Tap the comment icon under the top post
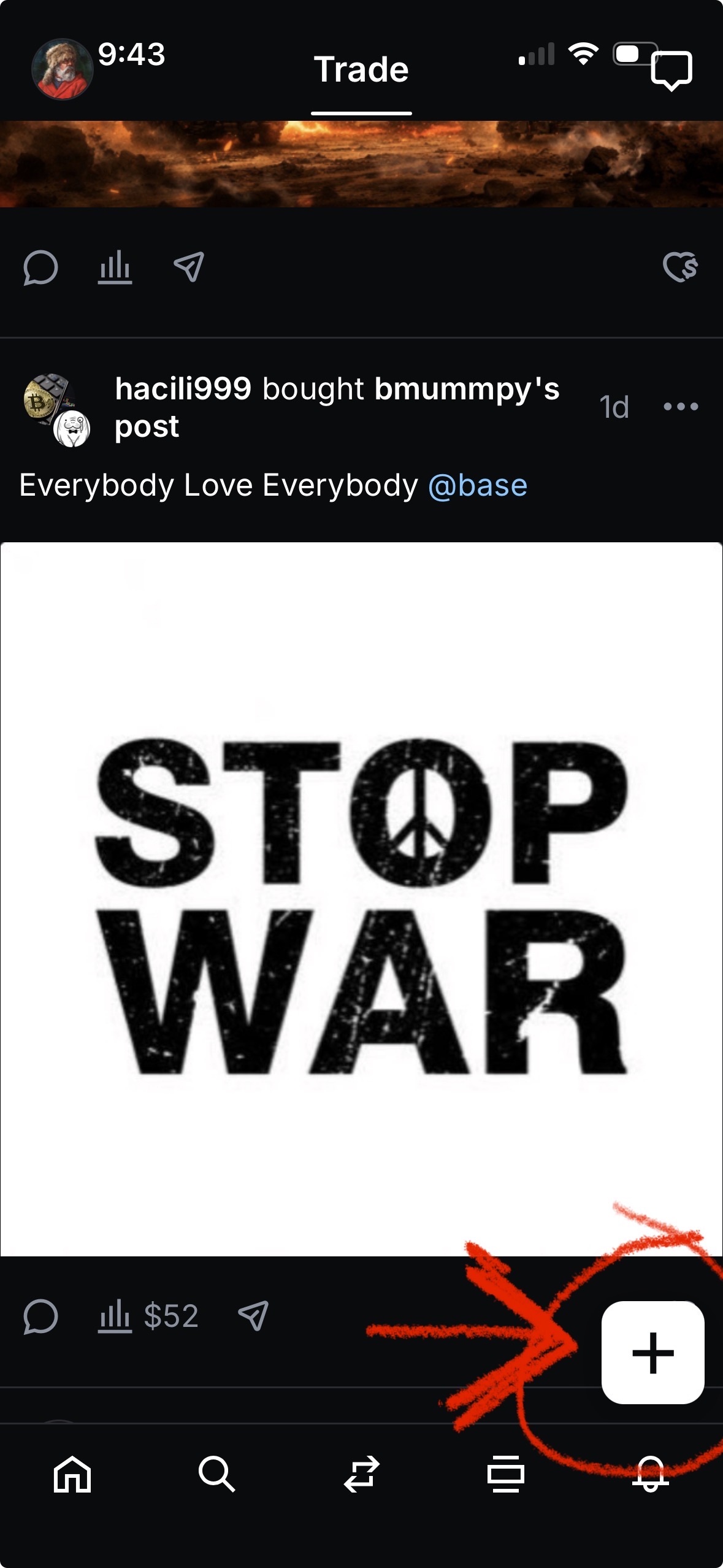 point(40,268)
